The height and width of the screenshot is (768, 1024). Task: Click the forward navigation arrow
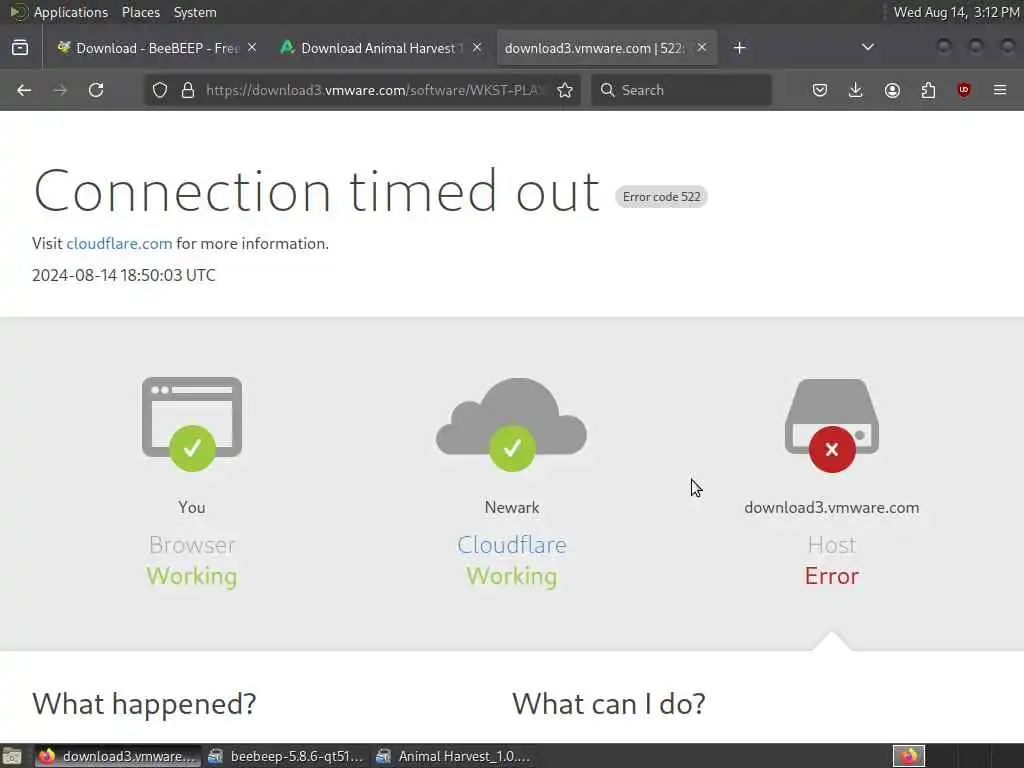pos(60,90)
